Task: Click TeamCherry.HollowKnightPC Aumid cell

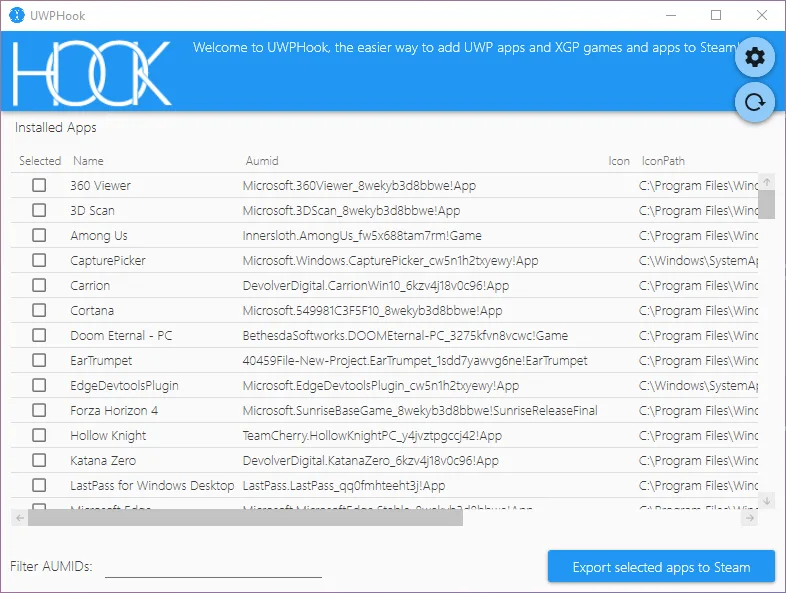Action: (x=372, y=436)
